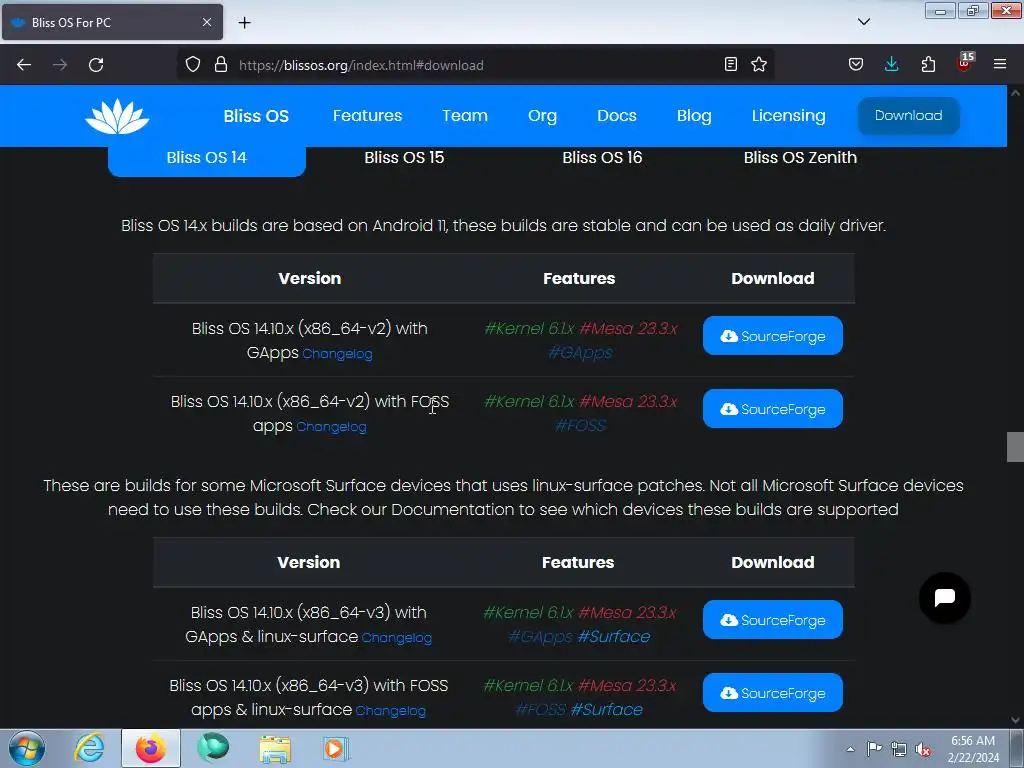Click the padlock site security icon
The image size is (1024, 768).
tap(221, 65)
